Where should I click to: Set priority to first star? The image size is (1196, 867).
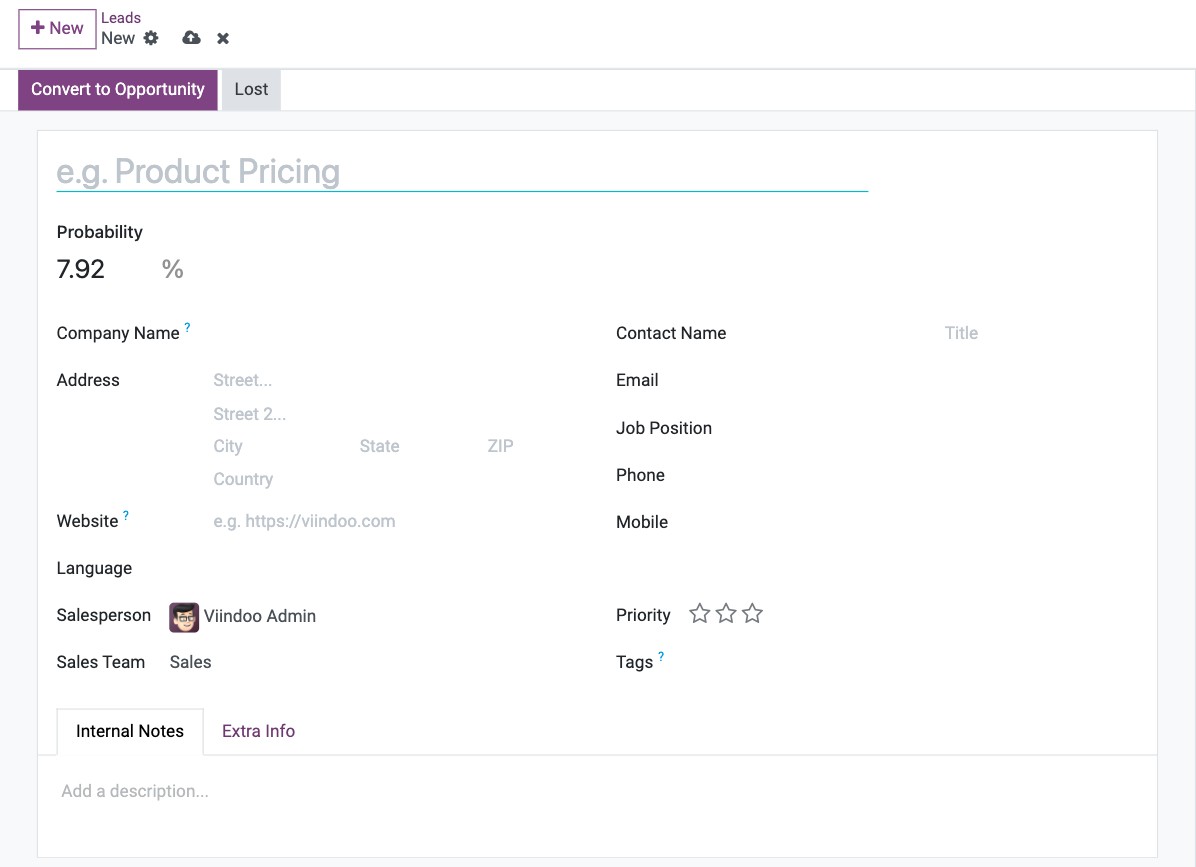[x=699, y=614]
